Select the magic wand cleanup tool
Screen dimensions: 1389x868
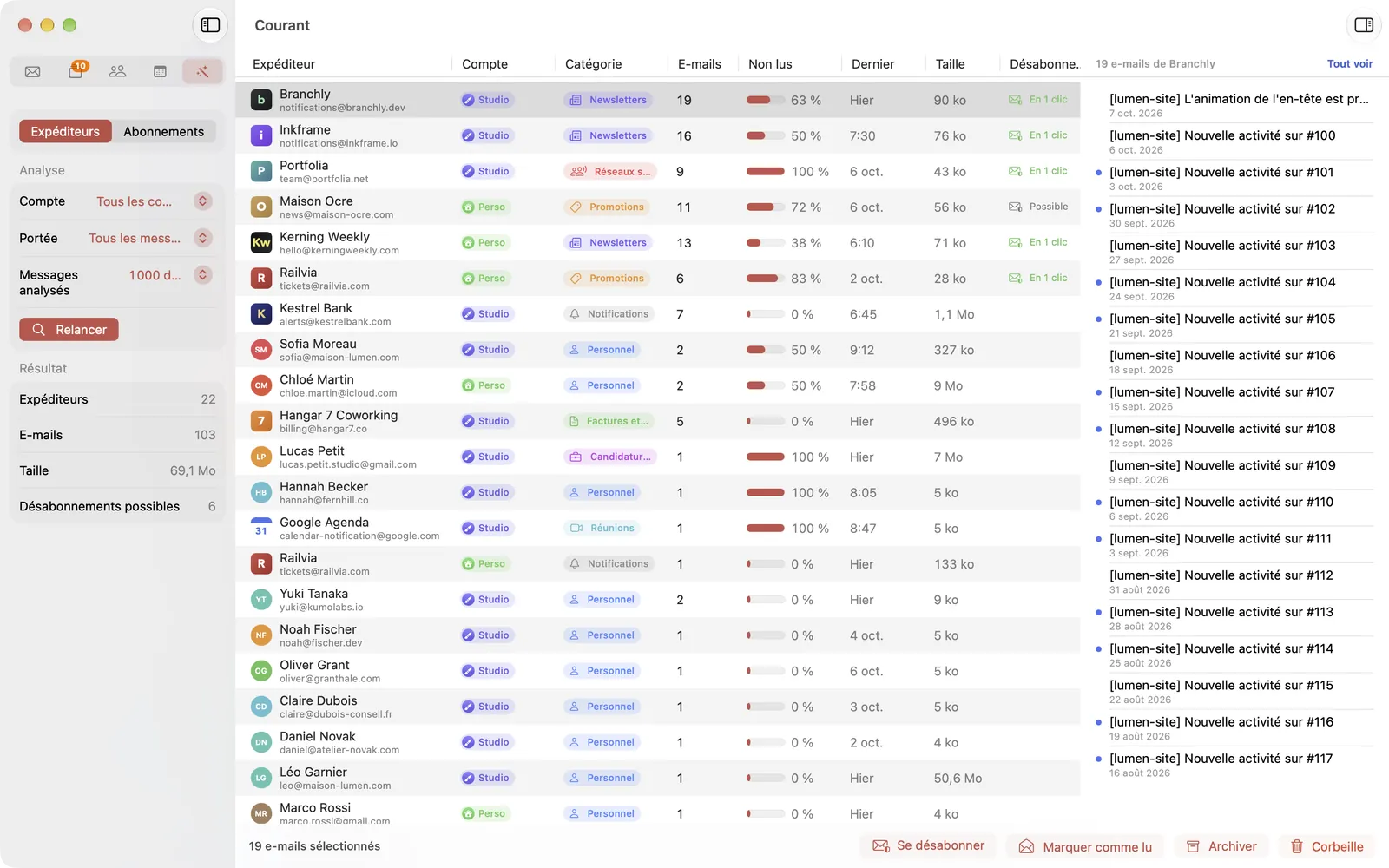(202, 71)
